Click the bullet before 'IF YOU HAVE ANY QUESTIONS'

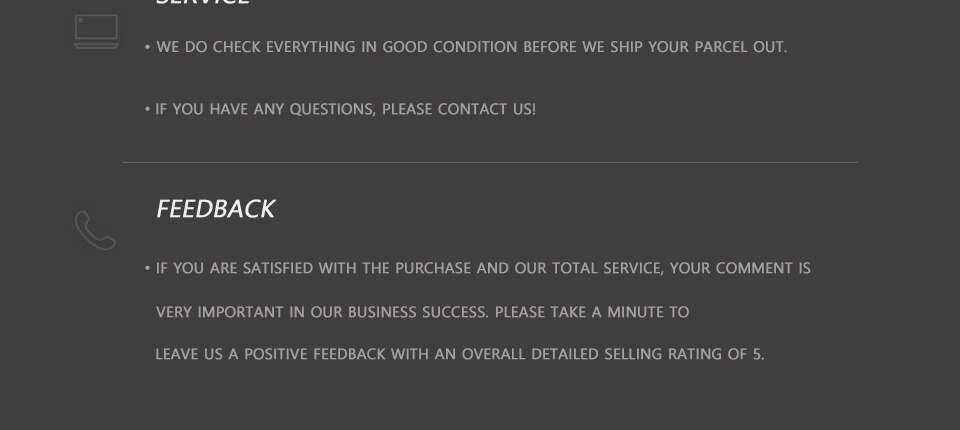pyautogui.click(x=148, y=110)
